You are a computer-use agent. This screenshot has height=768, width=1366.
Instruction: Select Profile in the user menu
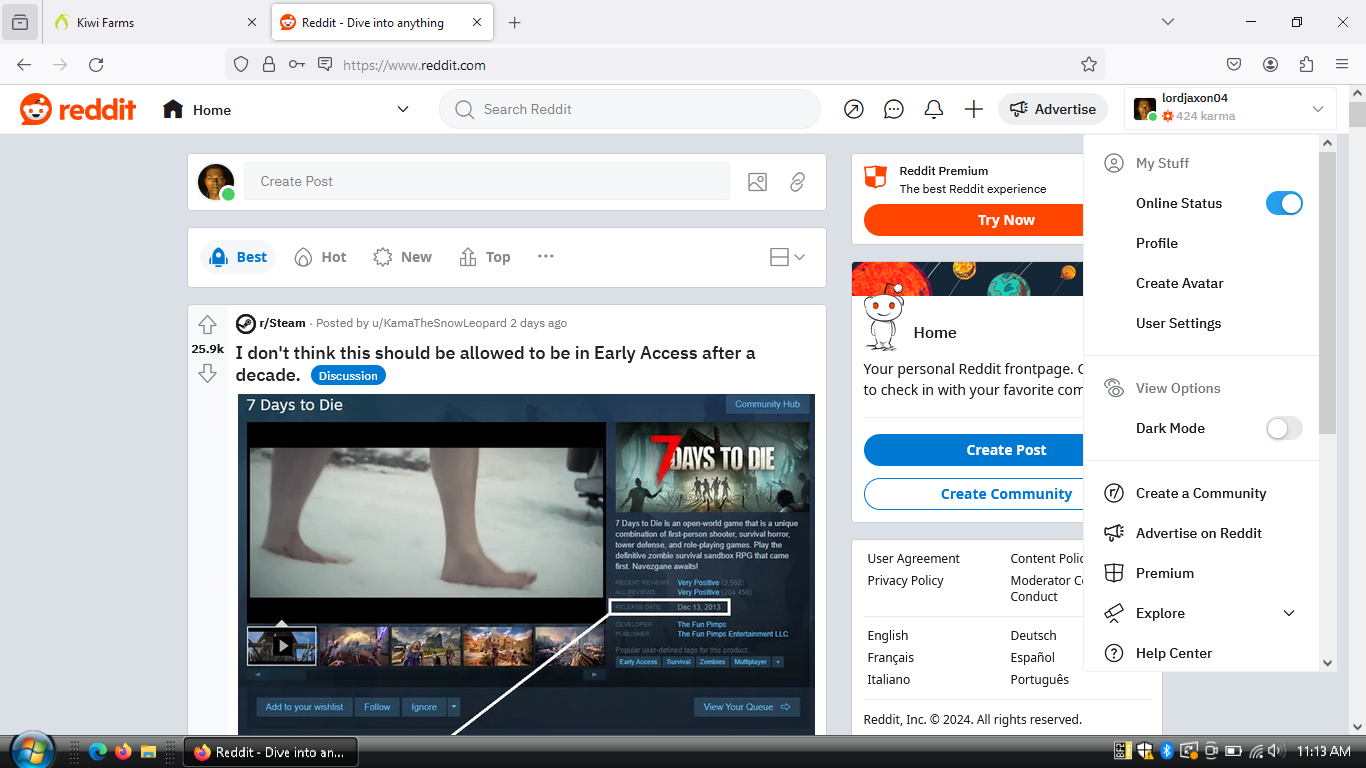(x=1157, y=243)
